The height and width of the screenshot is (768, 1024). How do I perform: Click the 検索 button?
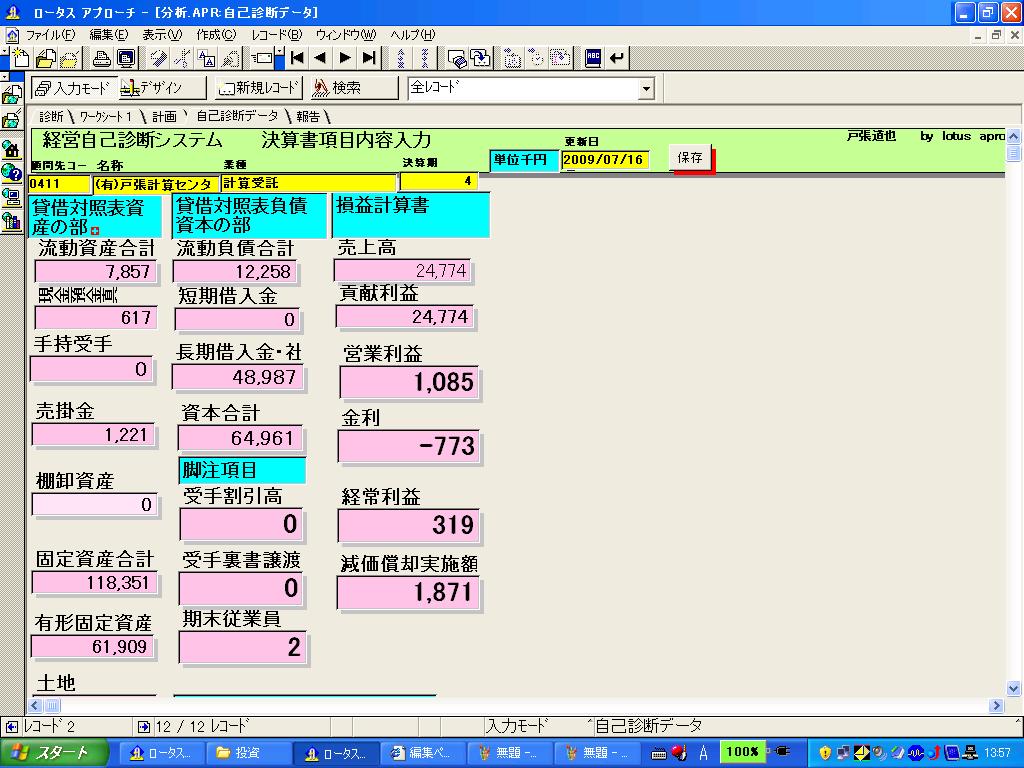coord(355,88)
